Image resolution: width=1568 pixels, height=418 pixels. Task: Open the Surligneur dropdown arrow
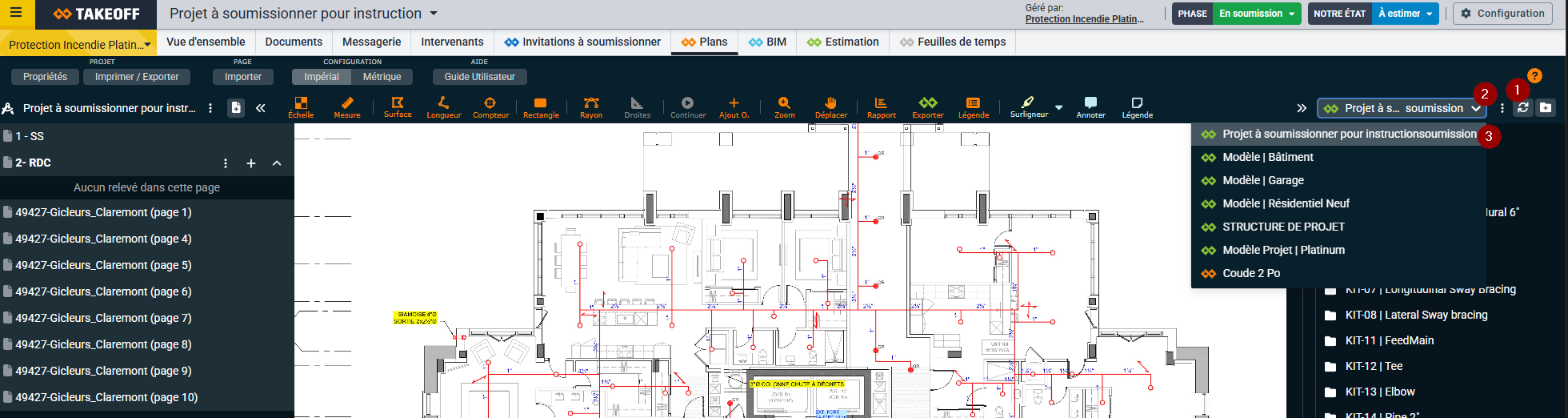1059,108
